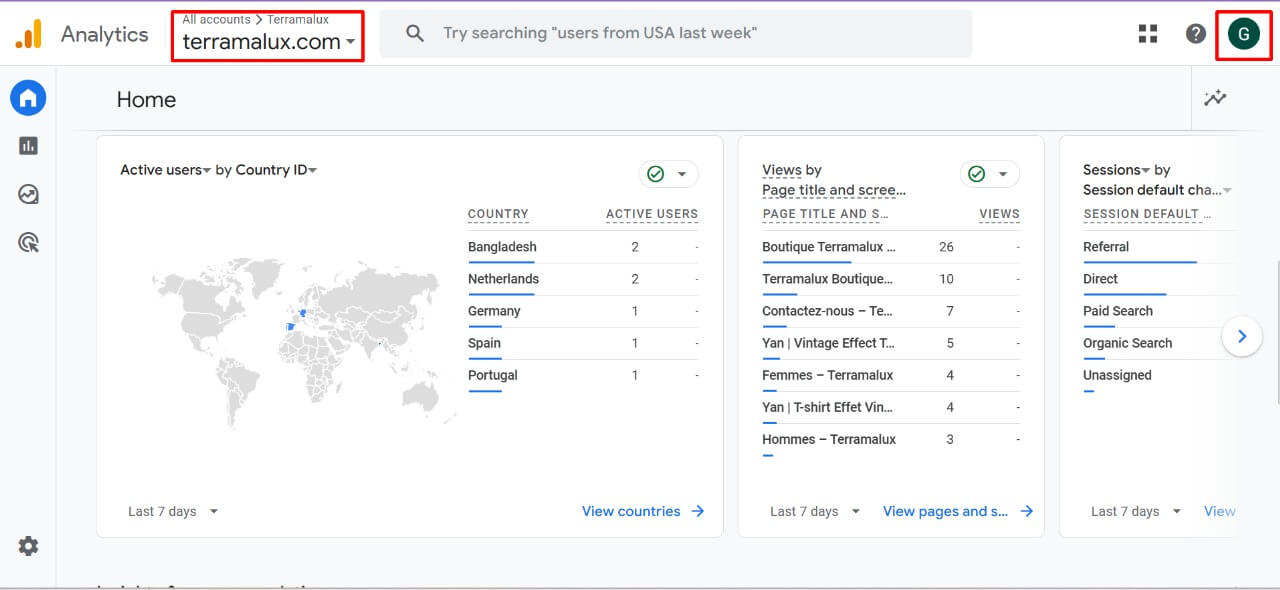Click the All accounts breadcrumb
Viewport: 1280px width, 590px height.
coord(216,19)
